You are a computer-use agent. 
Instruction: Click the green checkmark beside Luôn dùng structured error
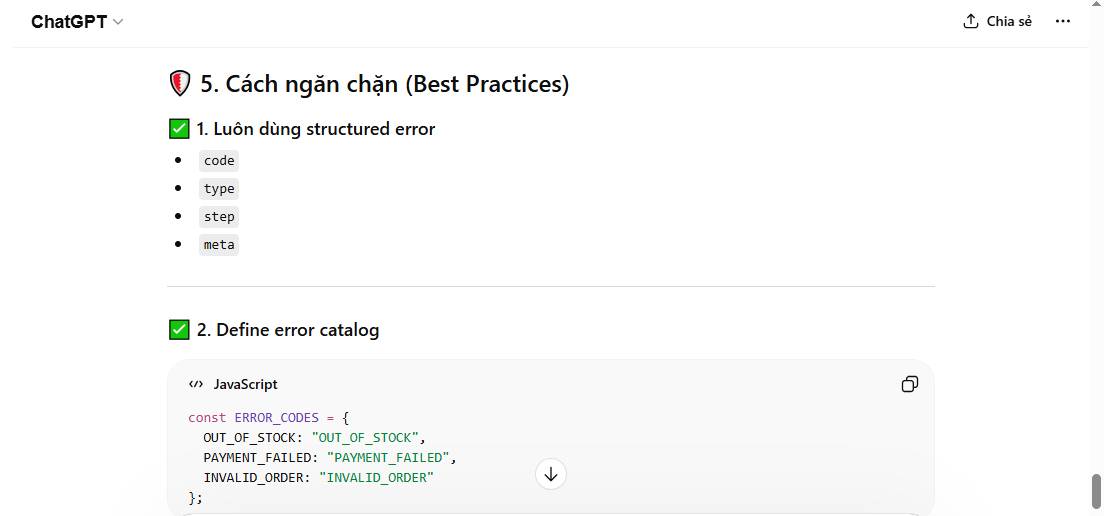tap(179, 129)
